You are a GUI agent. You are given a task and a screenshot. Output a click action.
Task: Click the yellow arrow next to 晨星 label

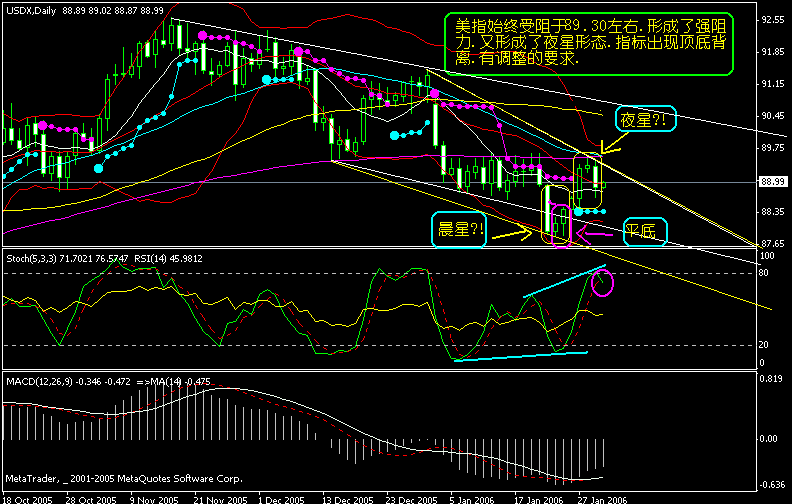click(511, 234)
